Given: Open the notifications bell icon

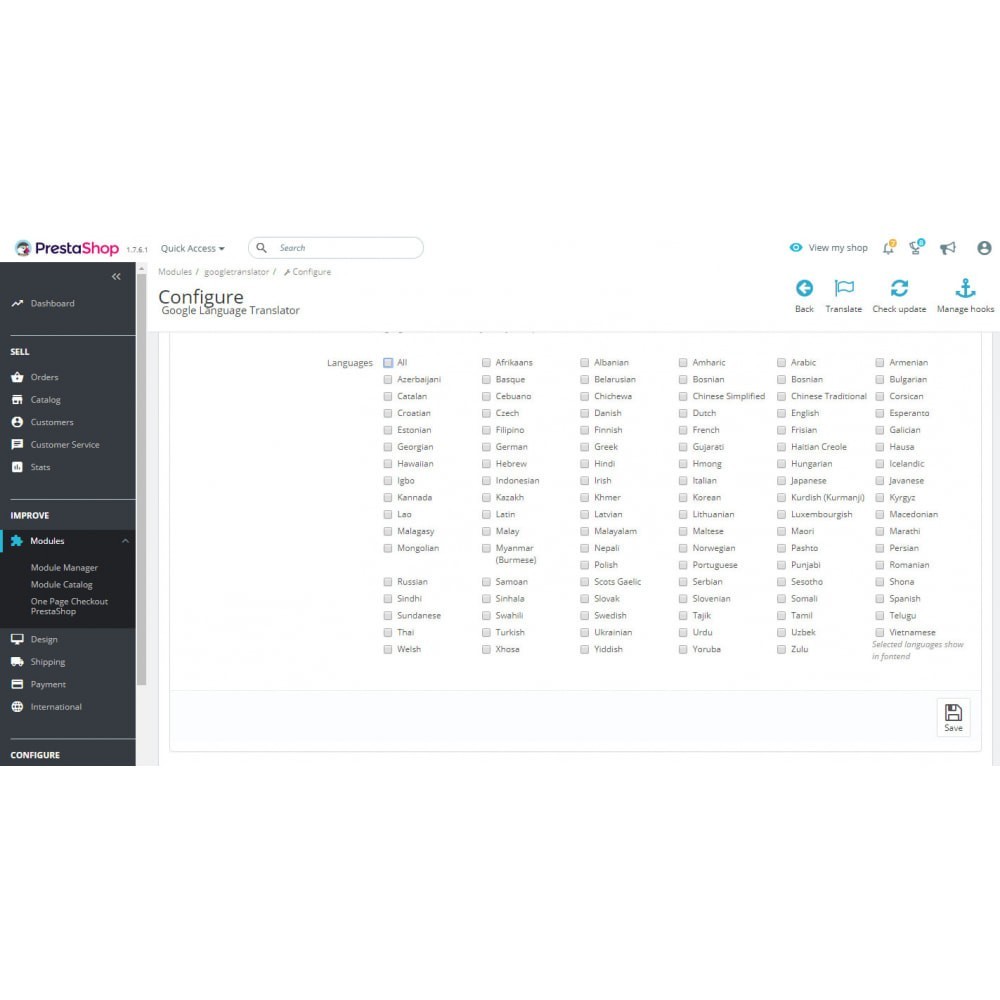Looking at the screenshot, I should [x=888, y=247].
